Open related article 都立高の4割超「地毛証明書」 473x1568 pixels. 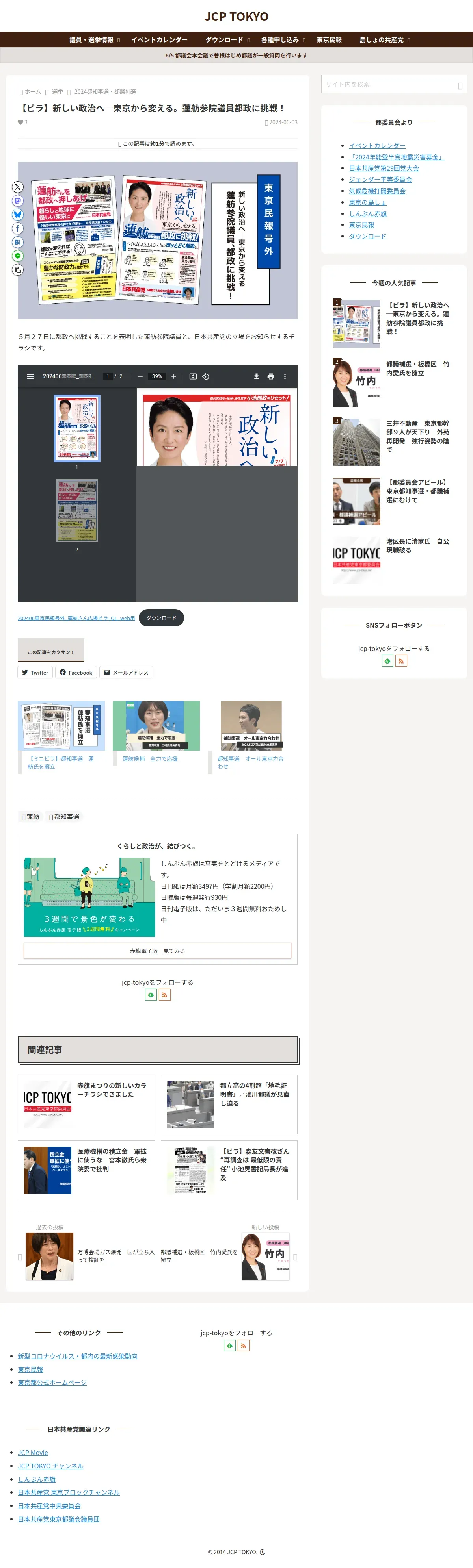coord(229,1104)
